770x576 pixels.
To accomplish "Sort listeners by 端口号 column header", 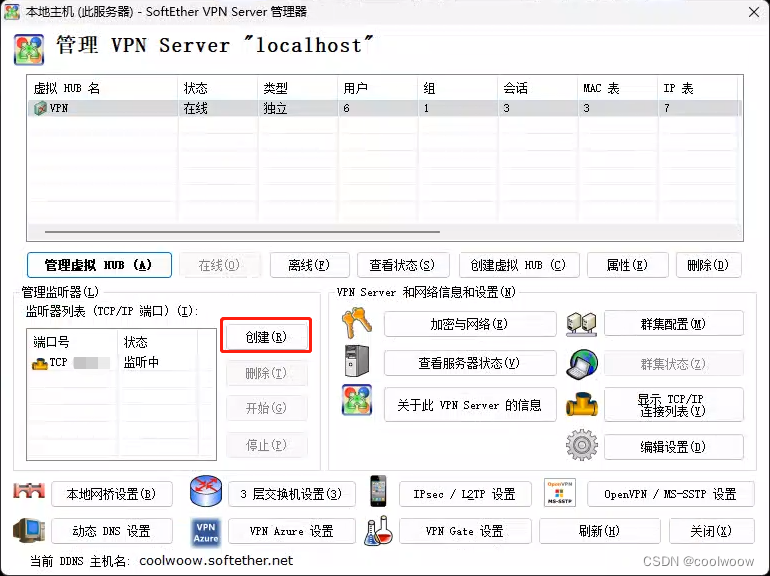I will [72, 342].
